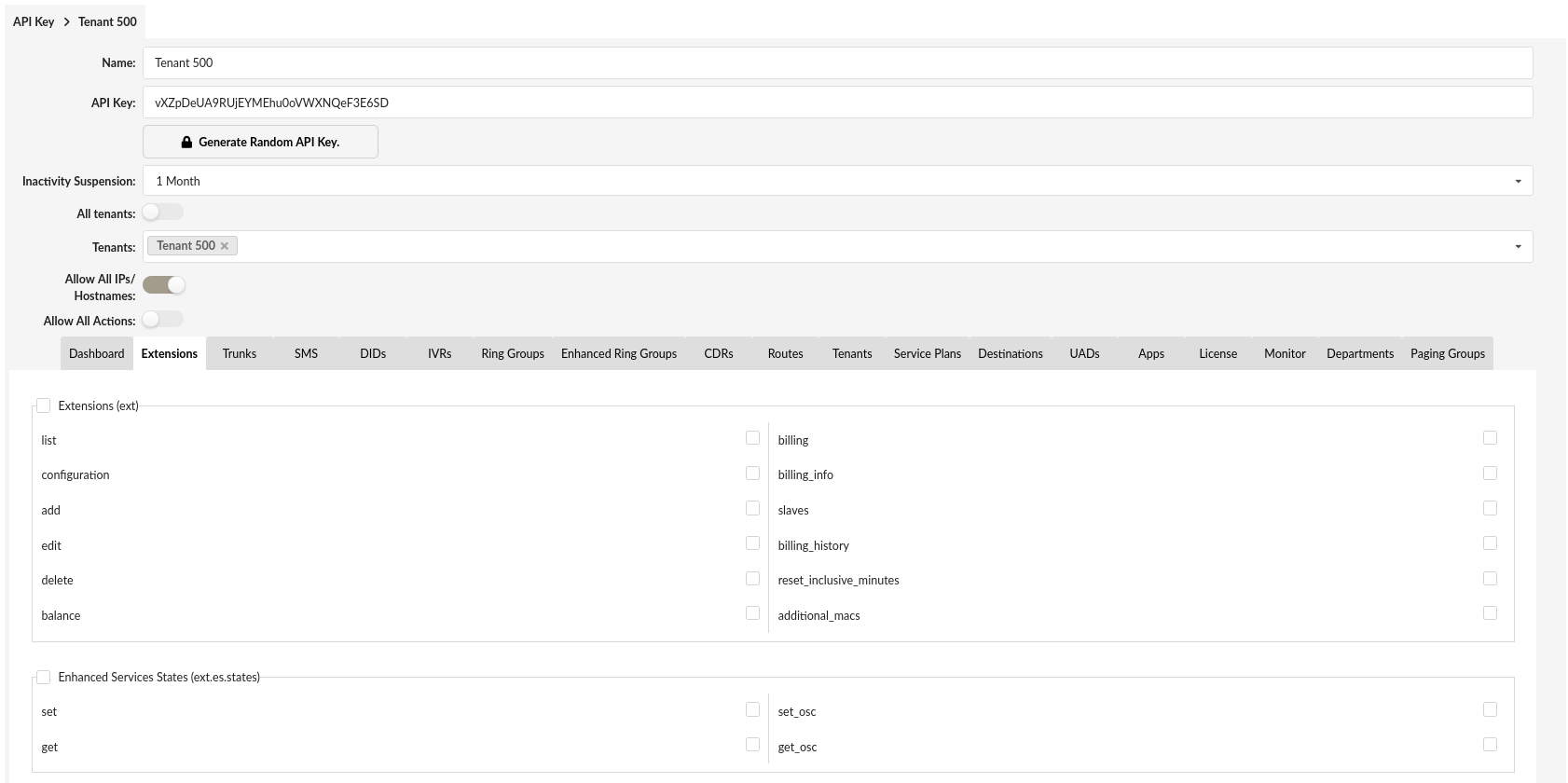Tick the get_osc checkbox
Viewport: 1568px width, 783px height.
(1490, 745)
